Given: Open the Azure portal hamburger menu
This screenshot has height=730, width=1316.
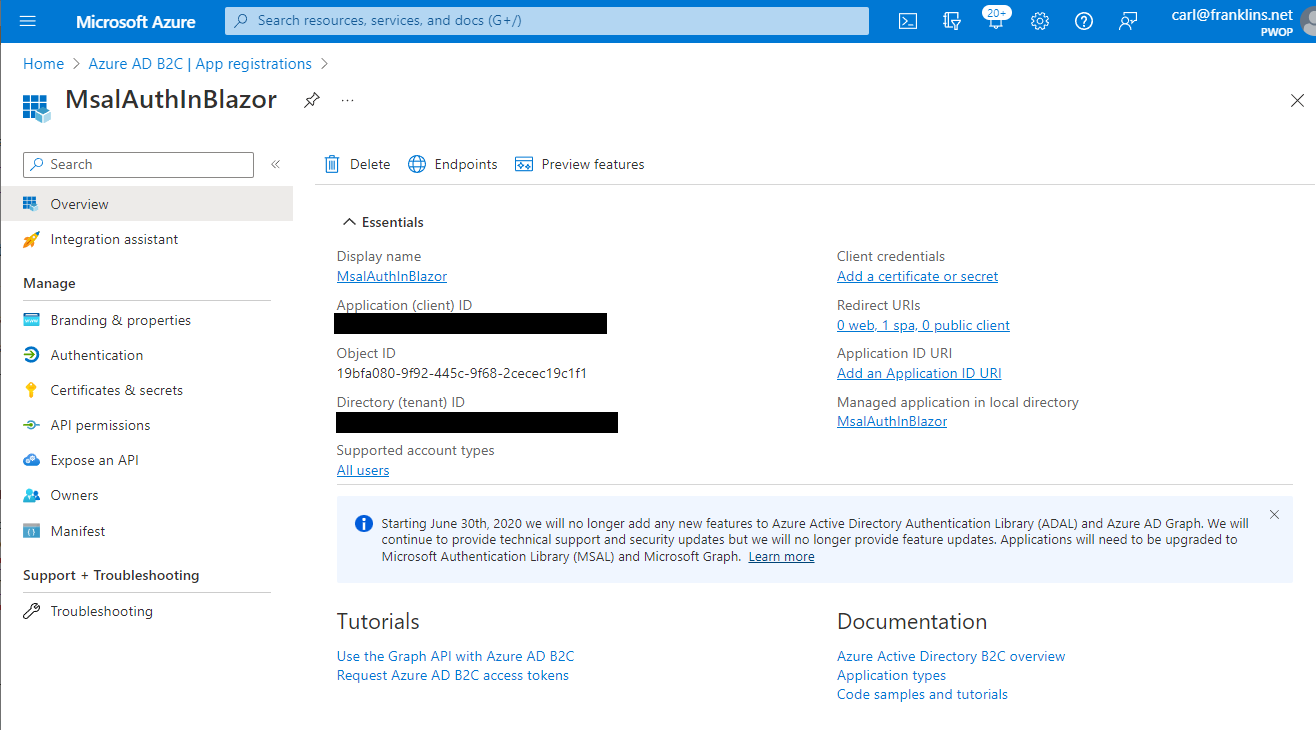Looking at the screenshot, I should click(x=27, y=21).
